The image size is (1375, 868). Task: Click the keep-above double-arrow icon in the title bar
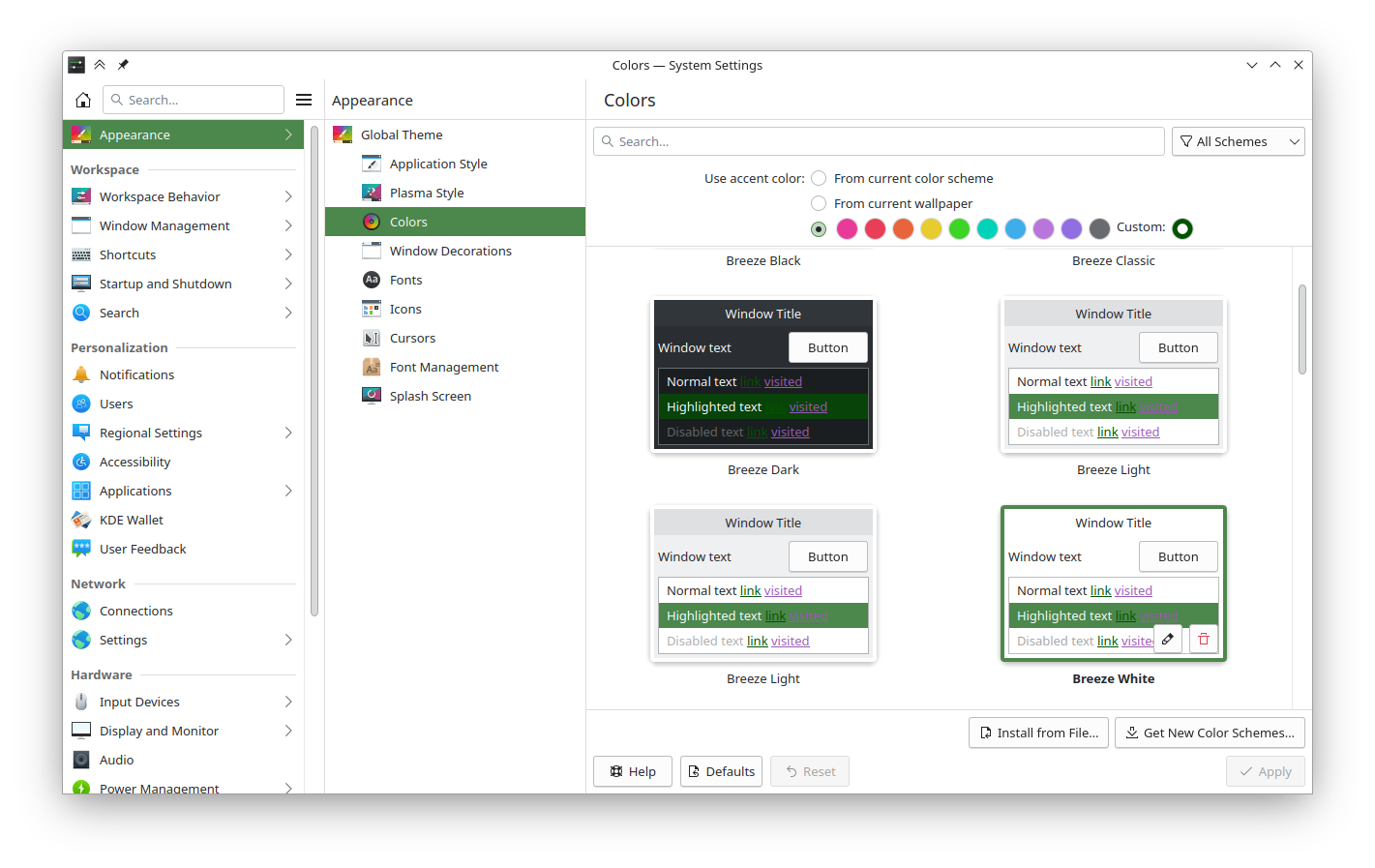click(x=100, y=65)
